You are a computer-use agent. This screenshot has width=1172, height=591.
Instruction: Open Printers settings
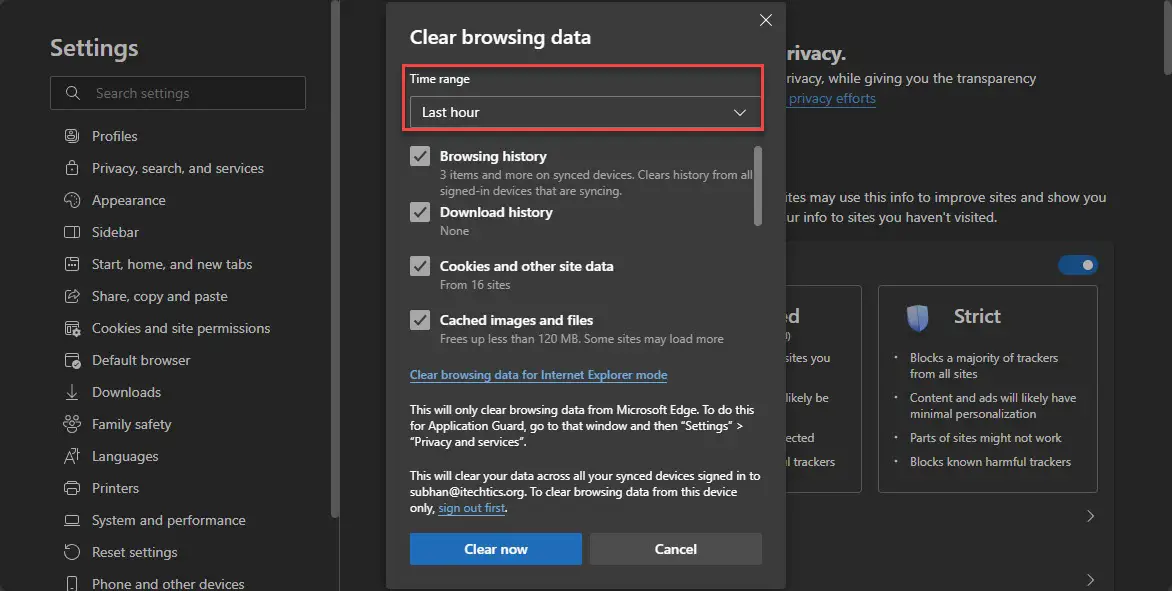tap(115, 489)
